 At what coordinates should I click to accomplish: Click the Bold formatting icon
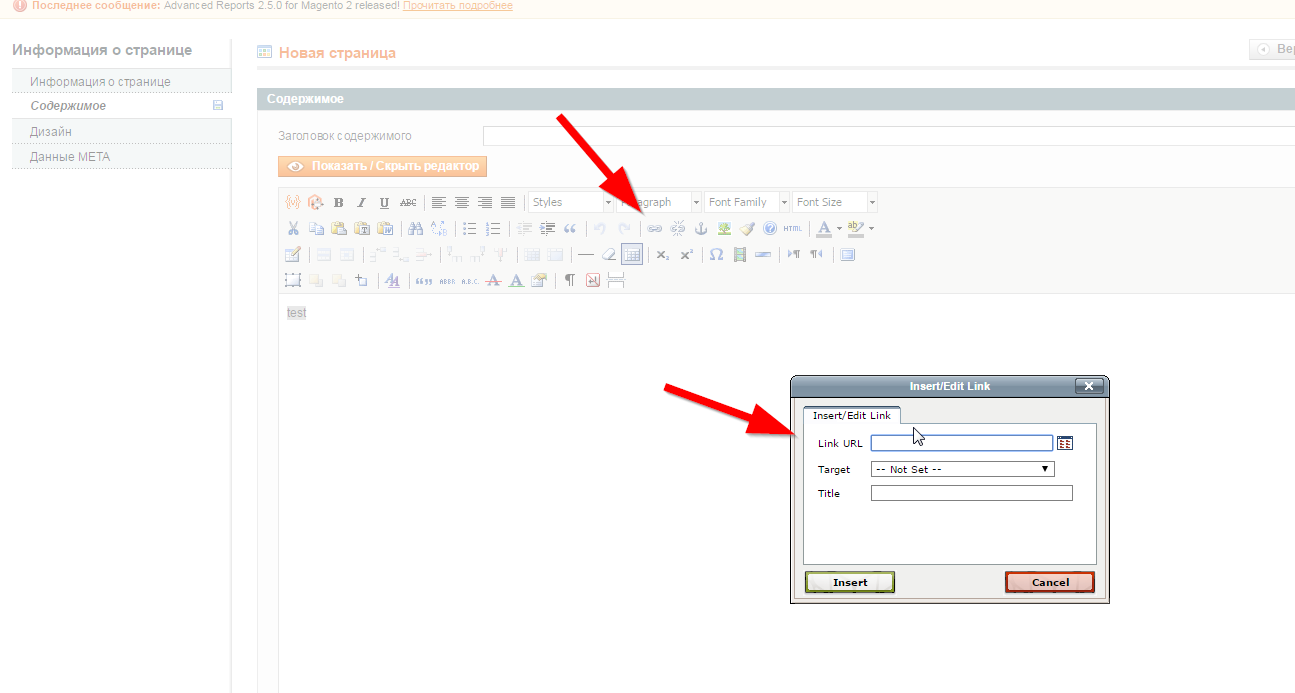click(x=339, y=202)
